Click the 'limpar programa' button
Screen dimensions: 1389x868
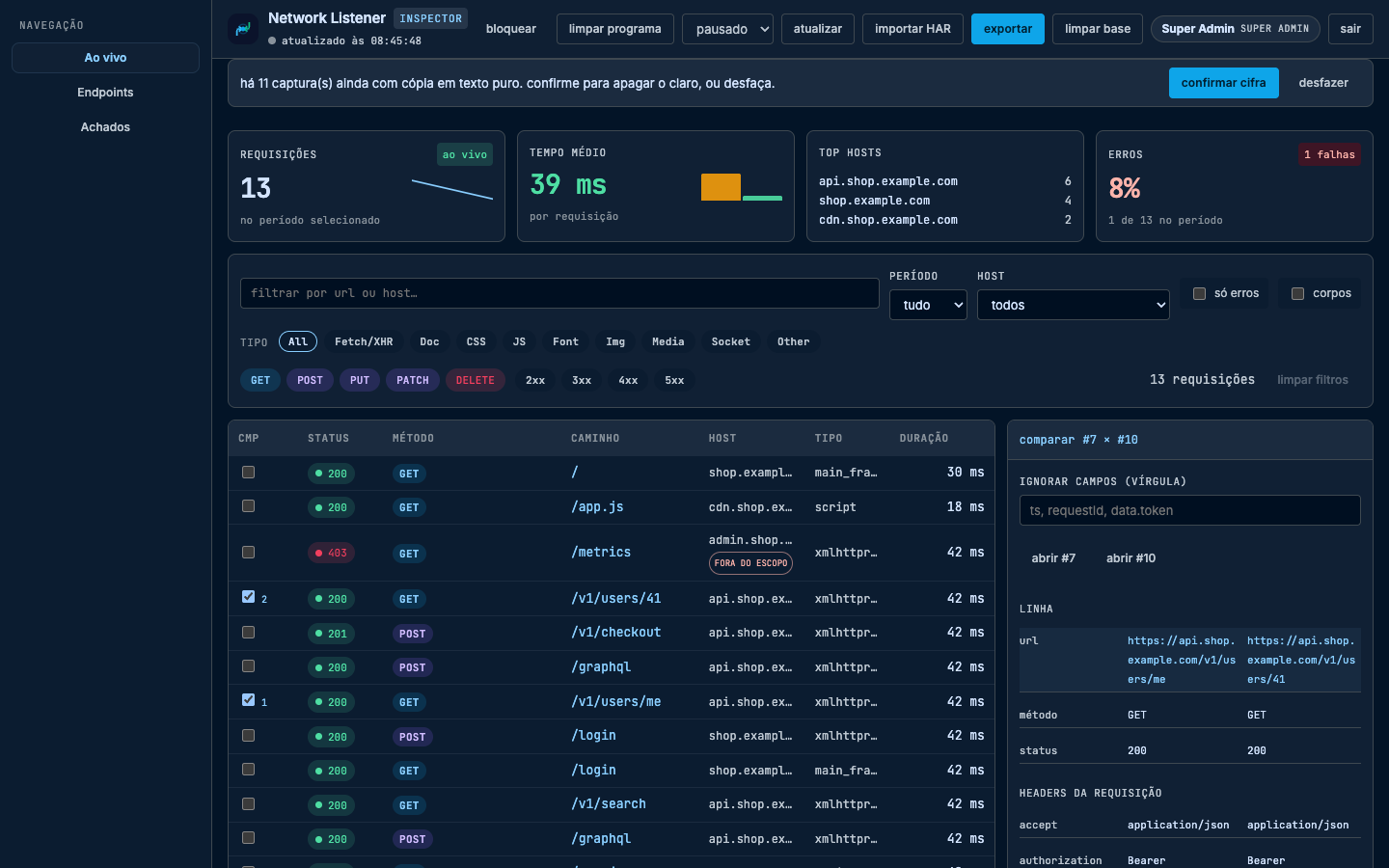coord(614,29)
